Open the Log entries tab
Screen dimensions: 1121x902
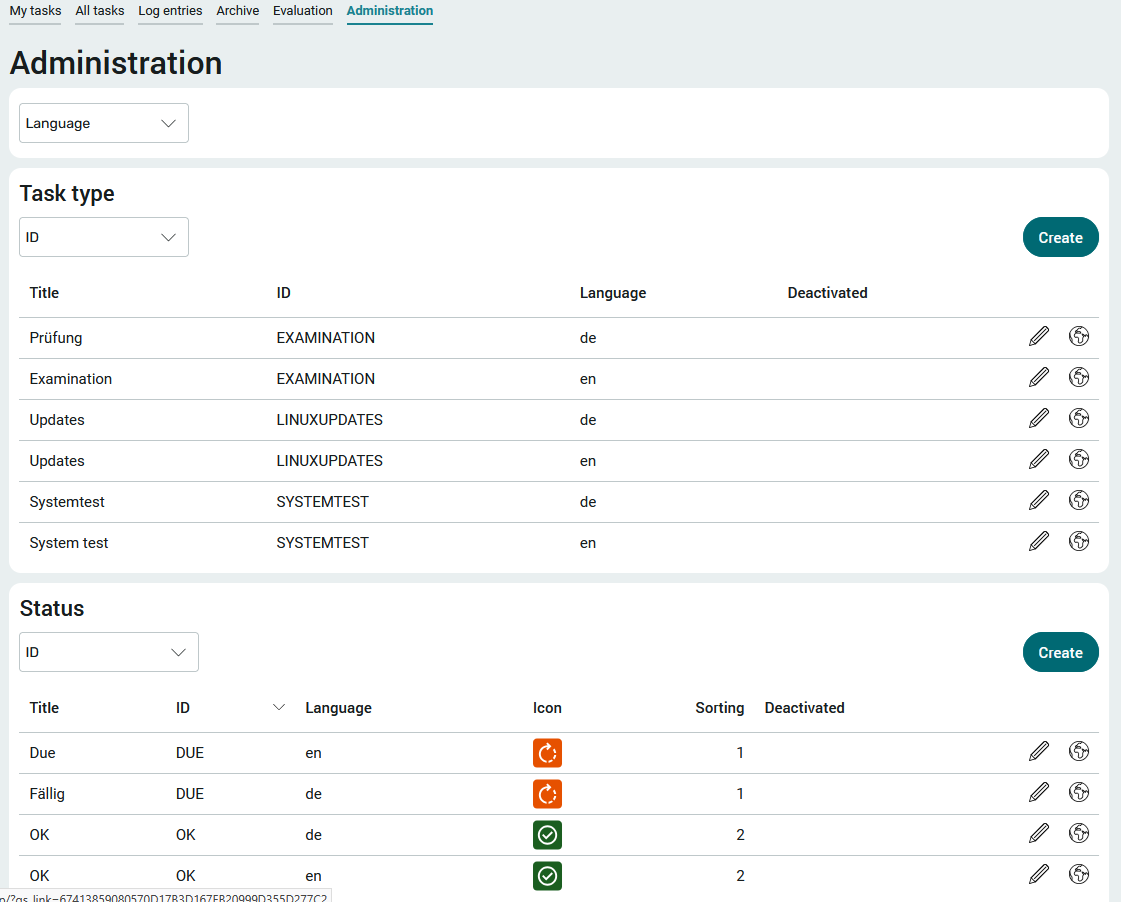click(170, 11)
